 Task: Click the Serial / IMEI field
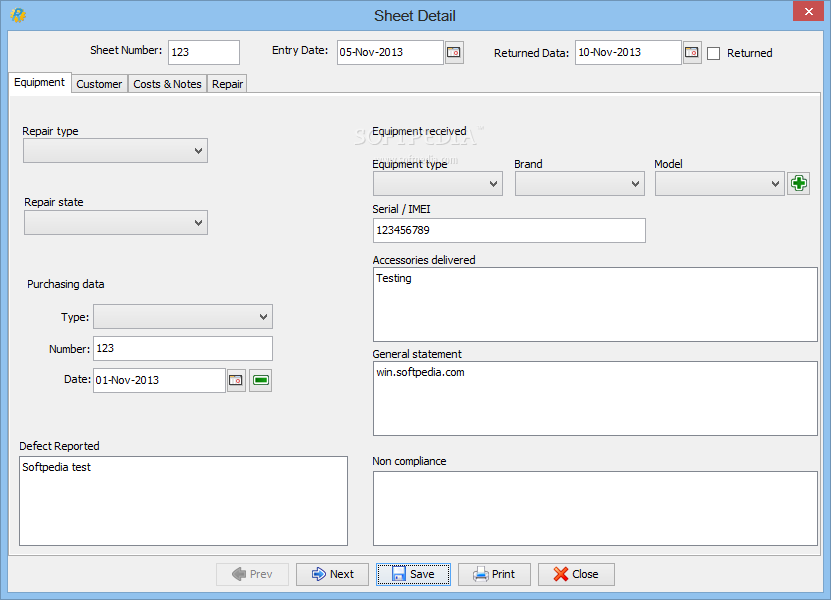pyautogui.click(x=509, y=231)
